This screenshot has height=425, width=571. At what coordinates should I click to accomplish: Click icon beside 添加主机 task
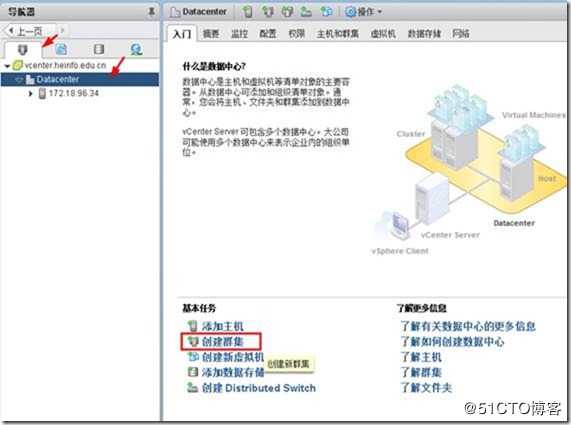(x=193, y=326)
